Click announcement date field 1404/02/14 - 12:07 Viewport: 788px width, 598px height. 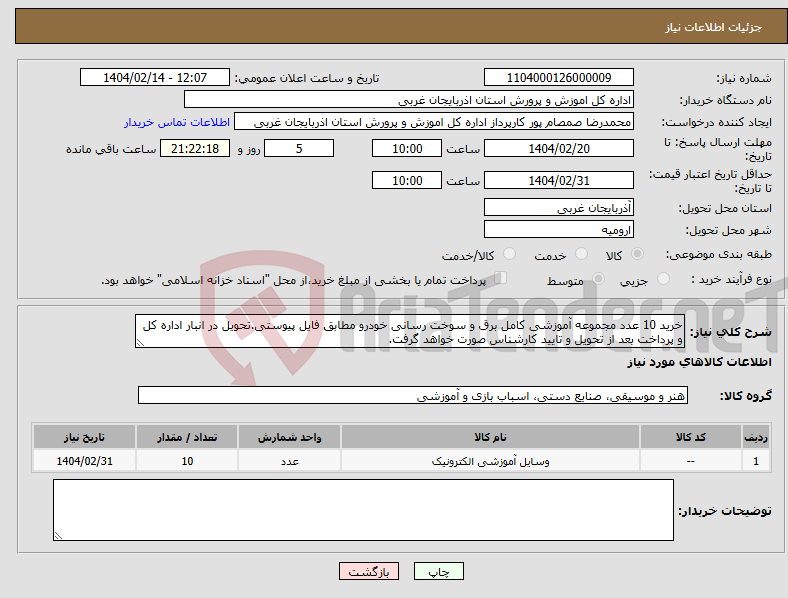(x=155, y=77)
